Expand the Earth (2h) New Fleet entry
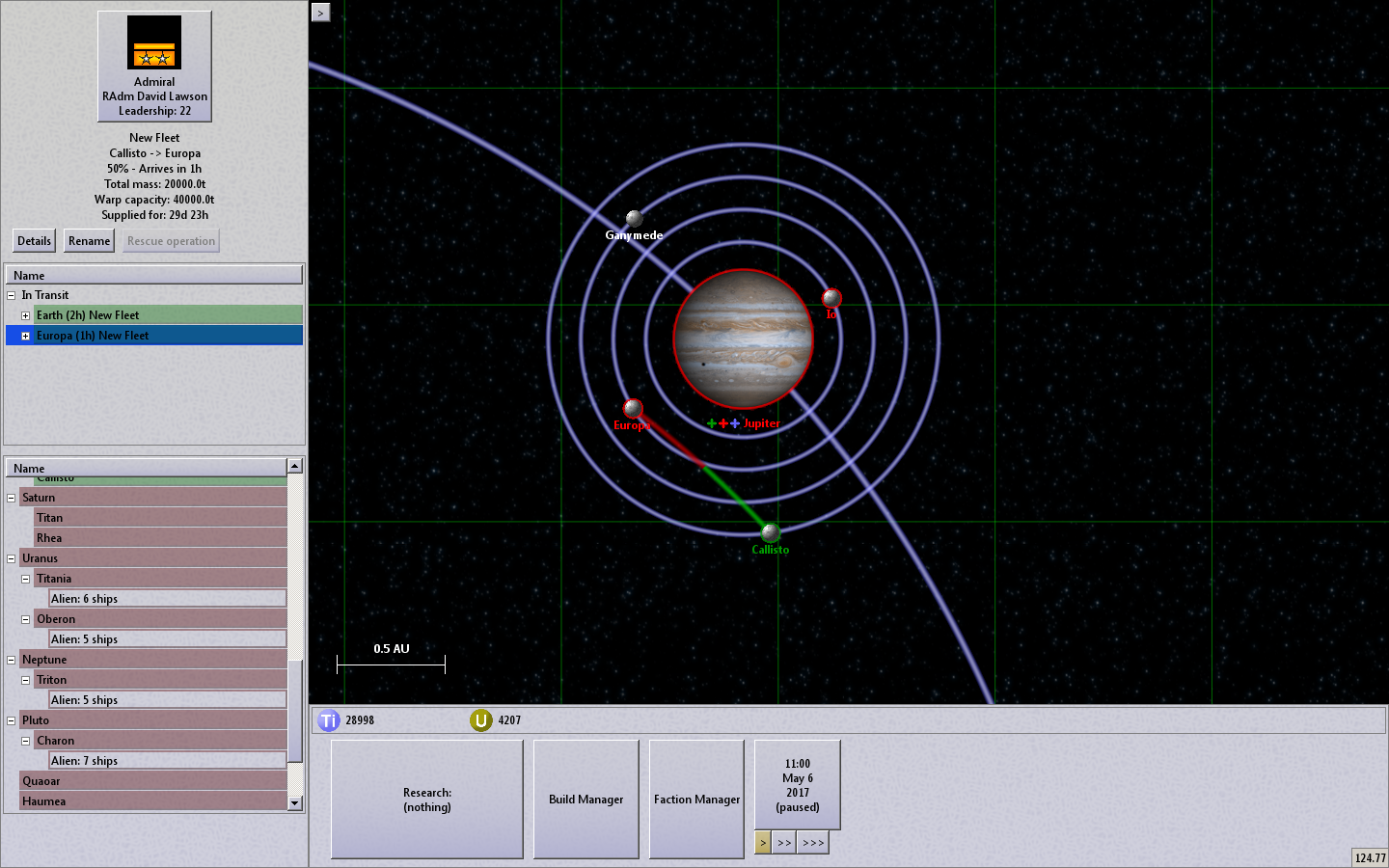The image size is (1389, 868). click(x=26, y=315)
